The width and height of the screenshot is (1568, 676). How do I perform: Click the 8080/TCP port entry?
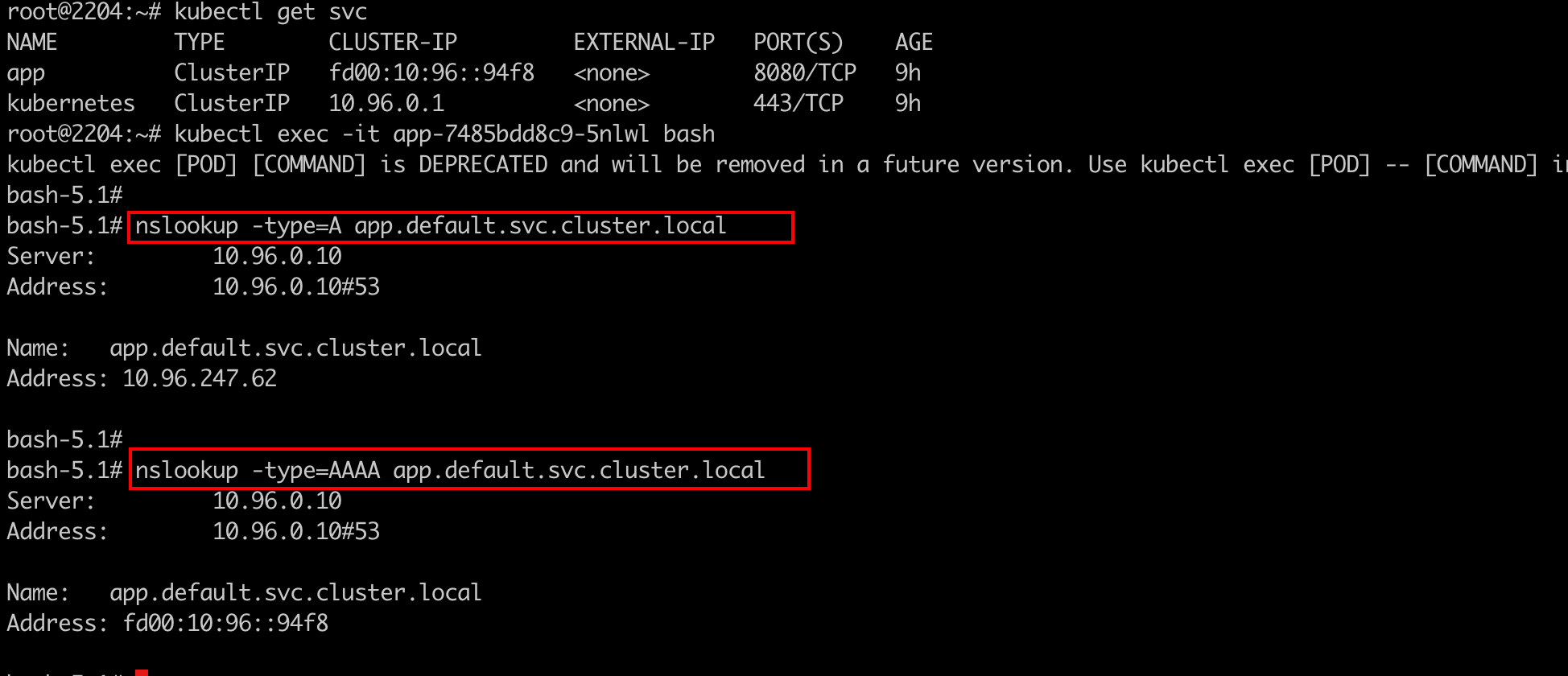pos(805,73)
